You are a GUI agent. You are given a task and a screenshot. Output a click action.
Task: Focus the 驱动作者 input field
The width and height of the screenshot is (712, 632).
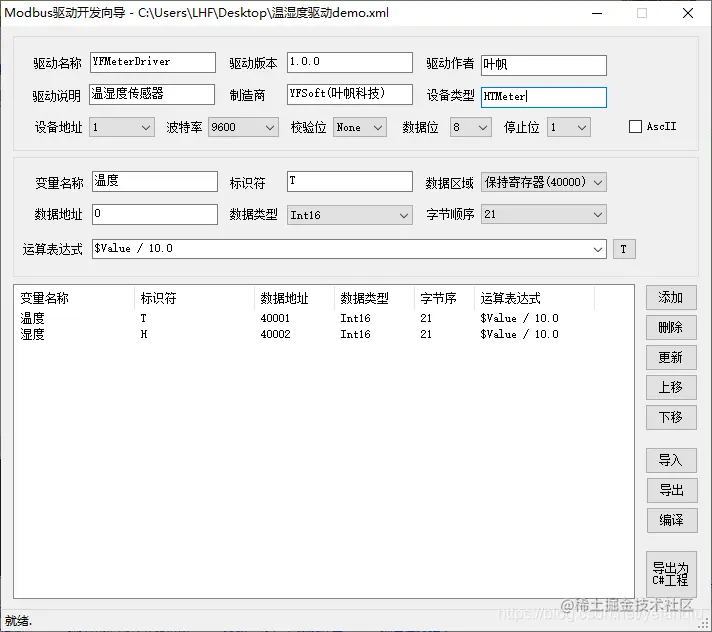click(x=544, y=65)
